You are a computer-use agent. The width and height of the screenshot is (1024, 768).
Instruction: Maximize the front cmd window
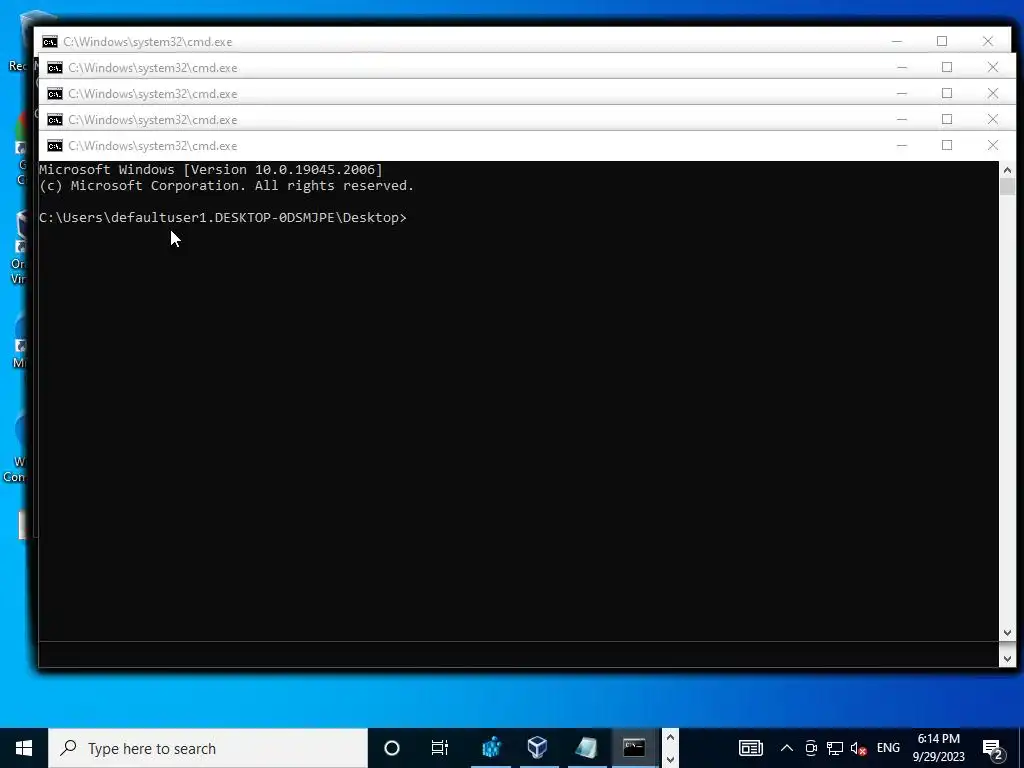tap(947, 146)
